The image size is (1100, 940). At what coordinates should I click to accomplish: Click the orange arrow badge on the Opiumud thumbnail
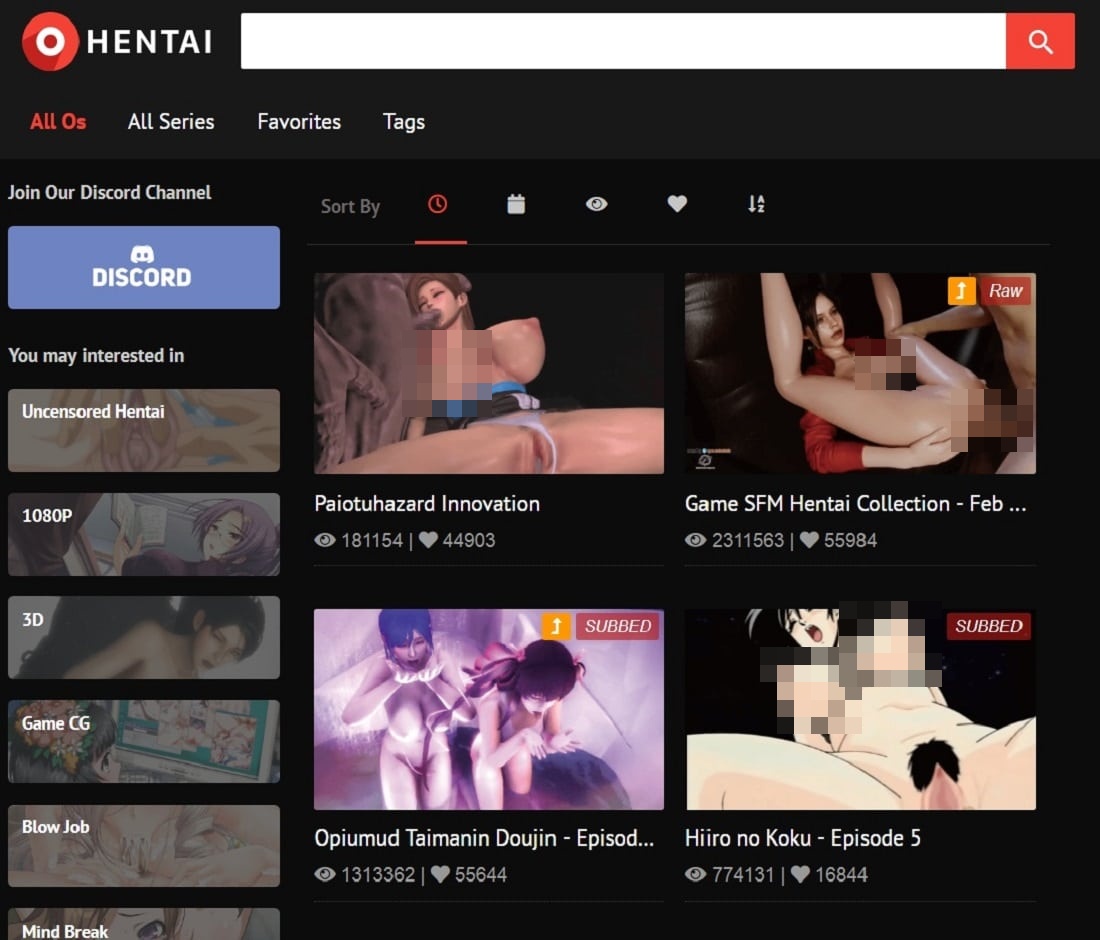pyautogui.click(x=556, y=626)
